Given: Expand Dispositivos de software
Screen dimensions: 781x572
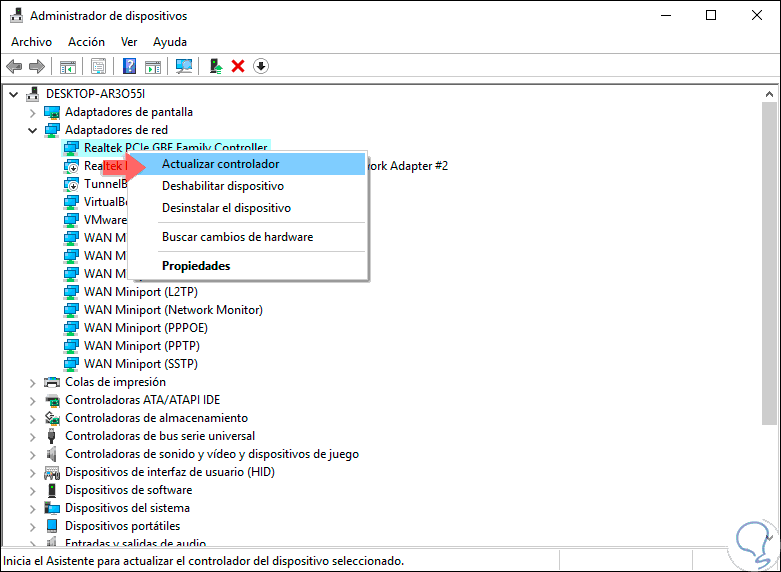Looking at the screenshot, I should 32,491.
